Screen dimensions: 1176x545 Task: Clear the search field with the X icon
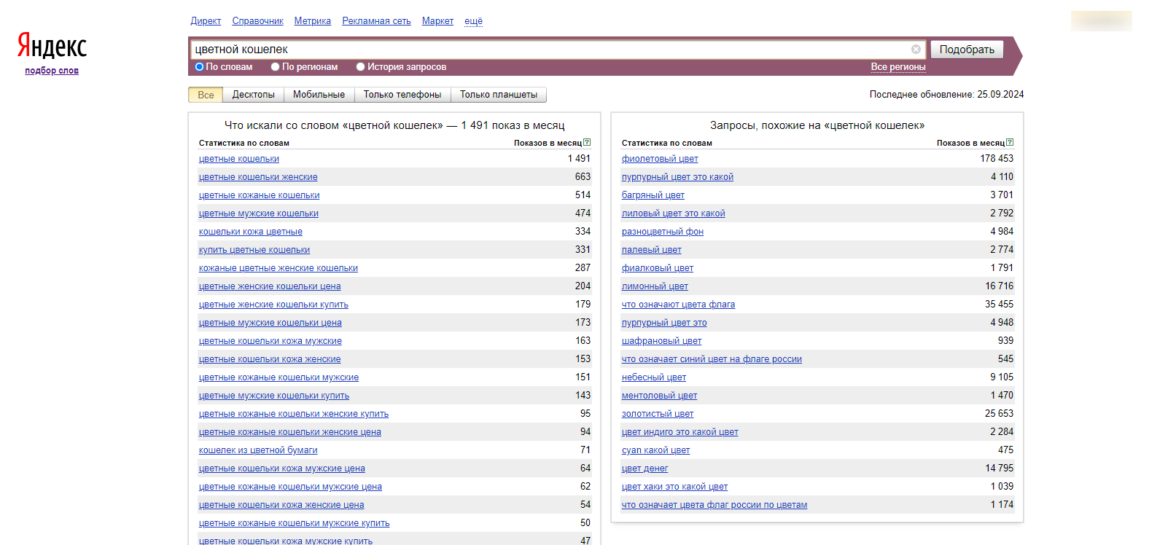pos(916,49)
